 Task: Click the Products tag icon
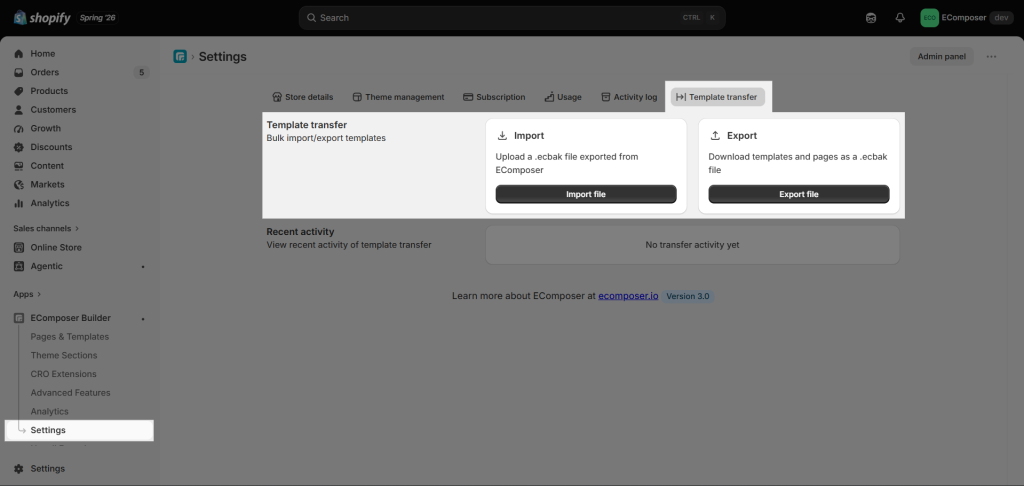18,91
